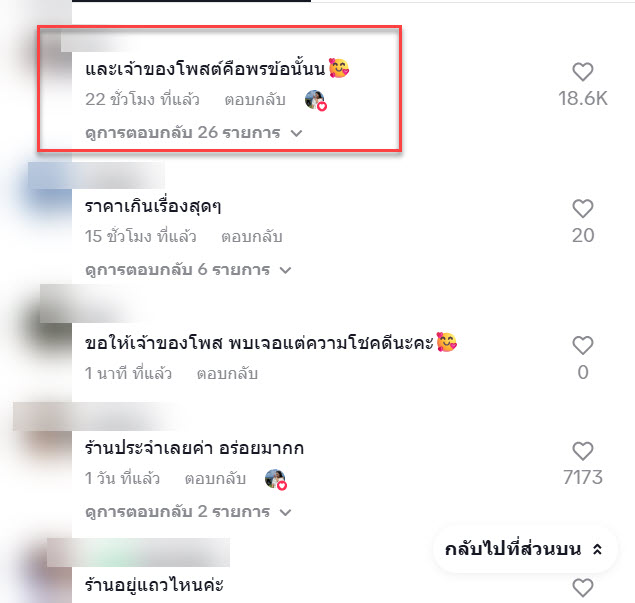The image size is (635, 603).
Task: Open blurred username above 'ร้านอยู่แถวไหนค่ะ'
Action: click(138, 552)
